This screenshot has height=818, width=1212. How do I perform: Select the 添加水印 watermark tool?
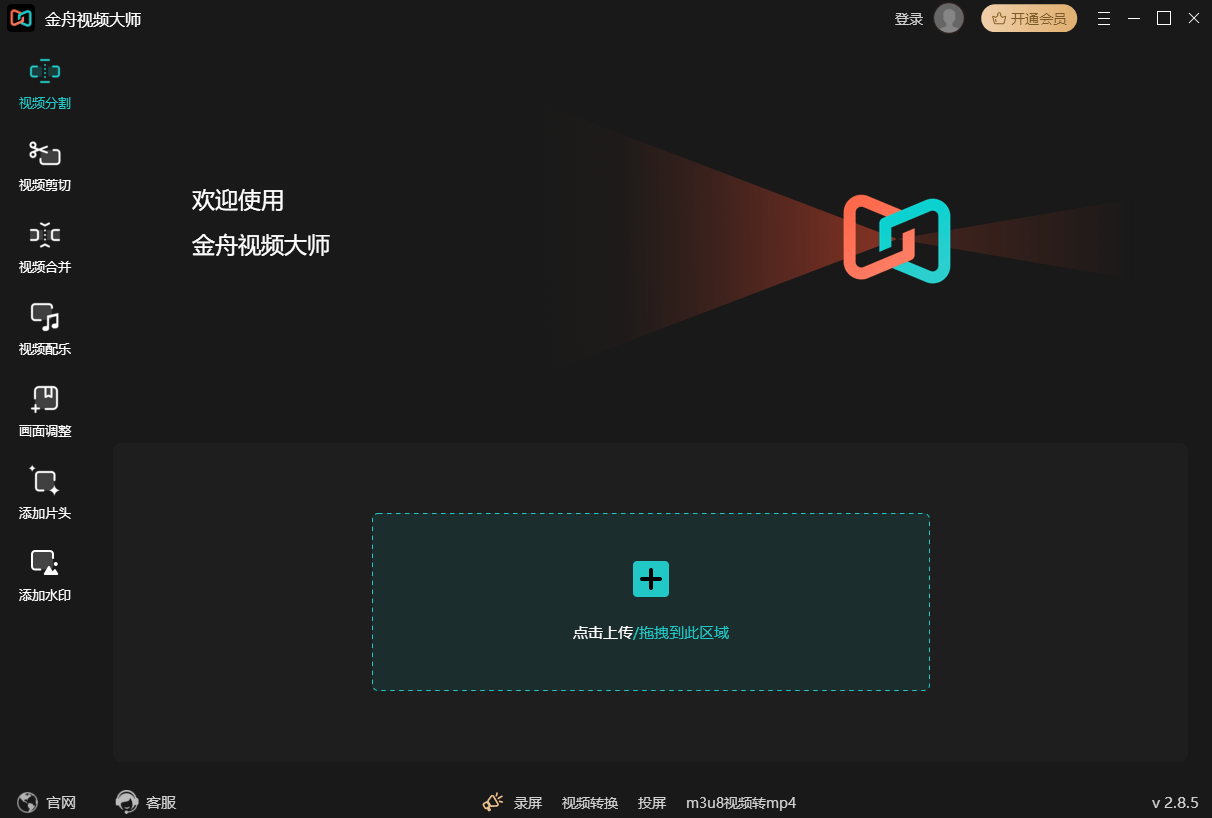coord(45,576)
